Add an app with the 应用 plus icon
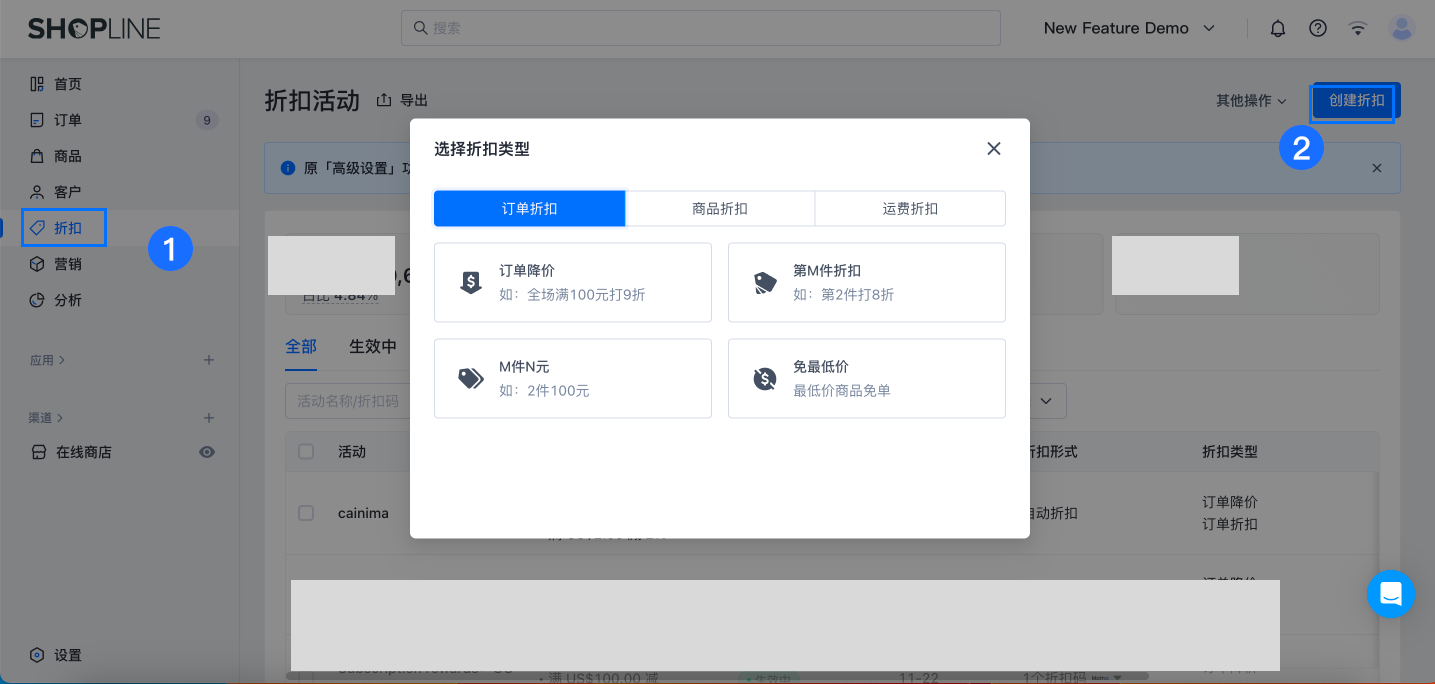 coord(209,360)
